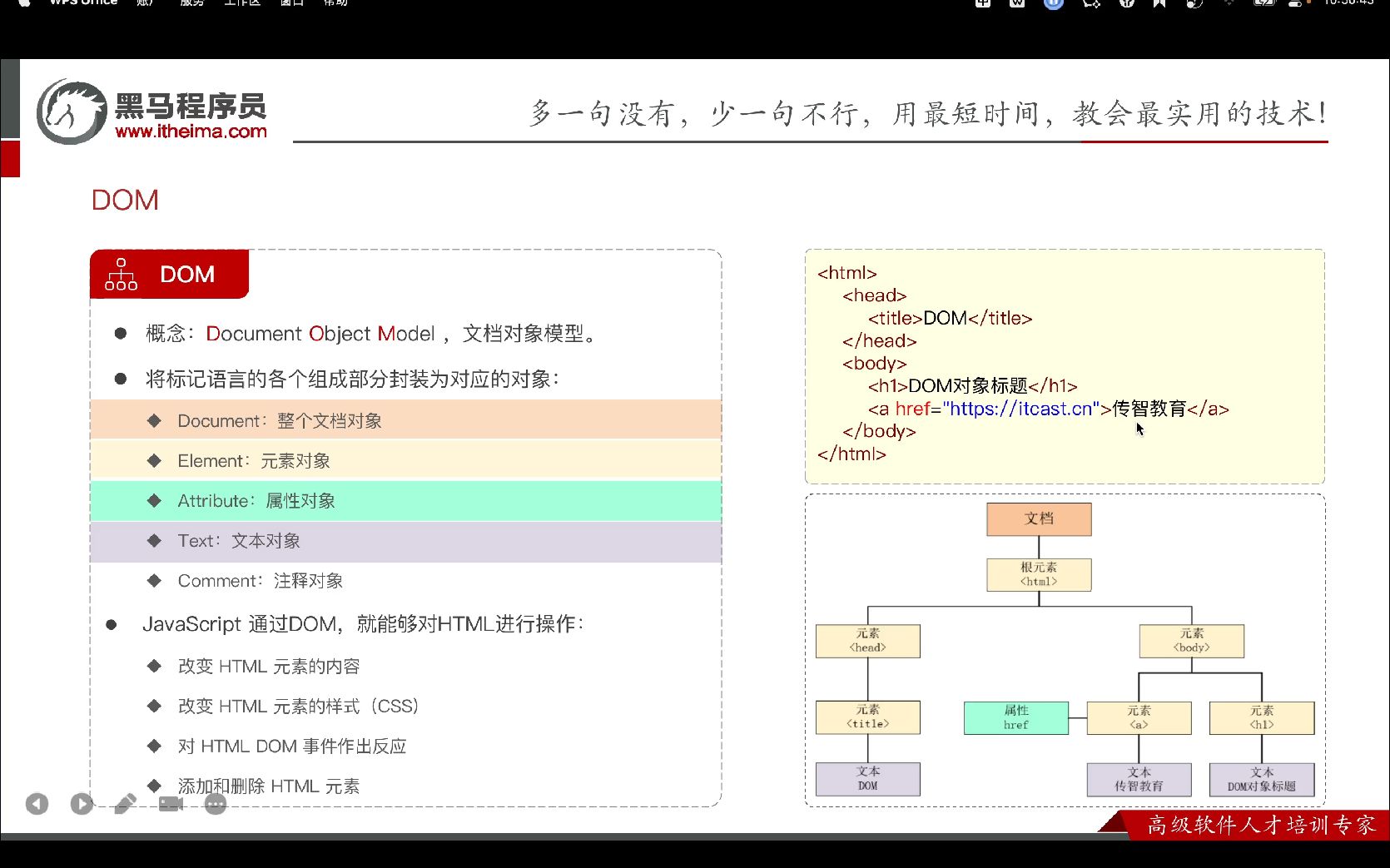Click the <title>DOM</title> code line

click(950, 318)
